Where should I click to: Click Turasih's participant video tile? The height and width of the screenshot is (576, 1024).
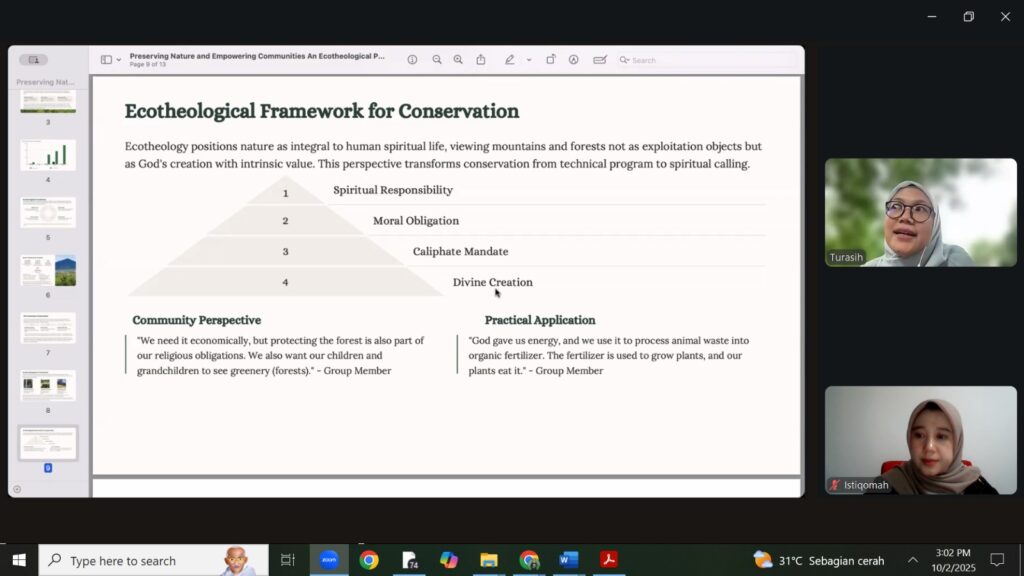pyautogui.click(x=920, y=212)
